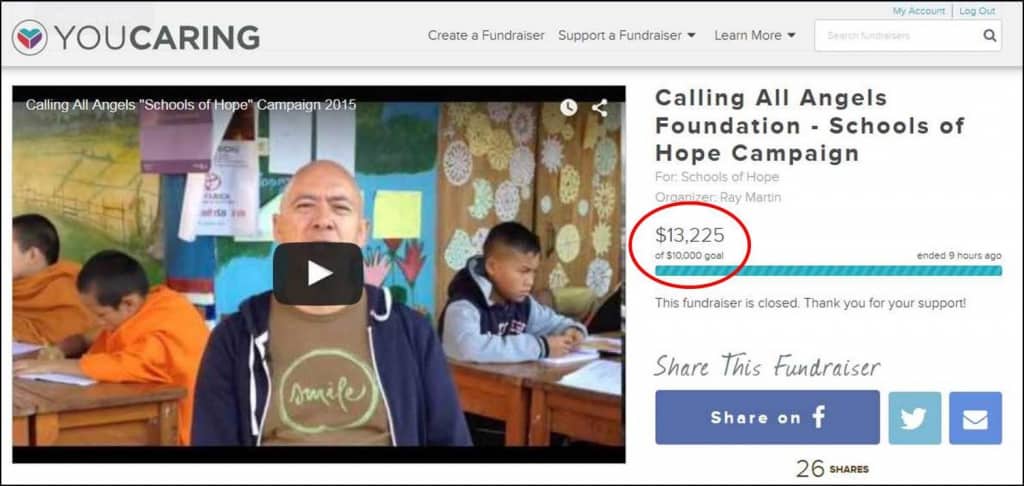
Task: Share fundraiser via the email envelope icon
Action: click(976, 418)
